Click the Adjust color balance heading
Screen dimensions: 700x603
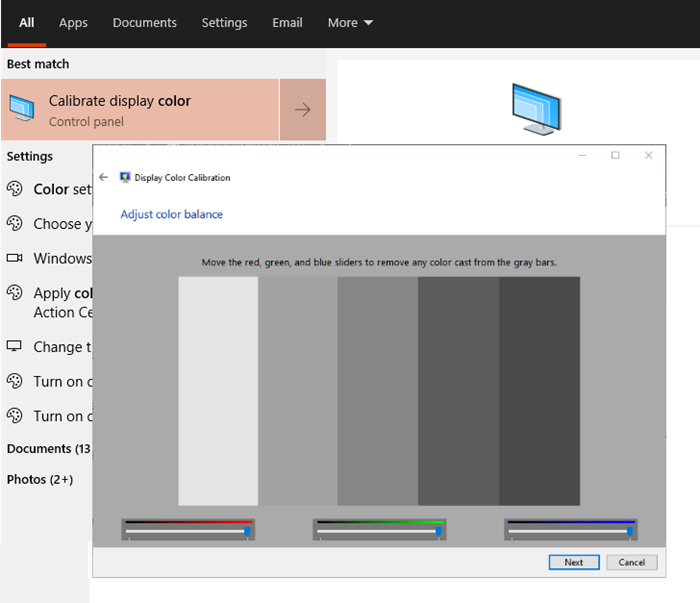(171, 214)
